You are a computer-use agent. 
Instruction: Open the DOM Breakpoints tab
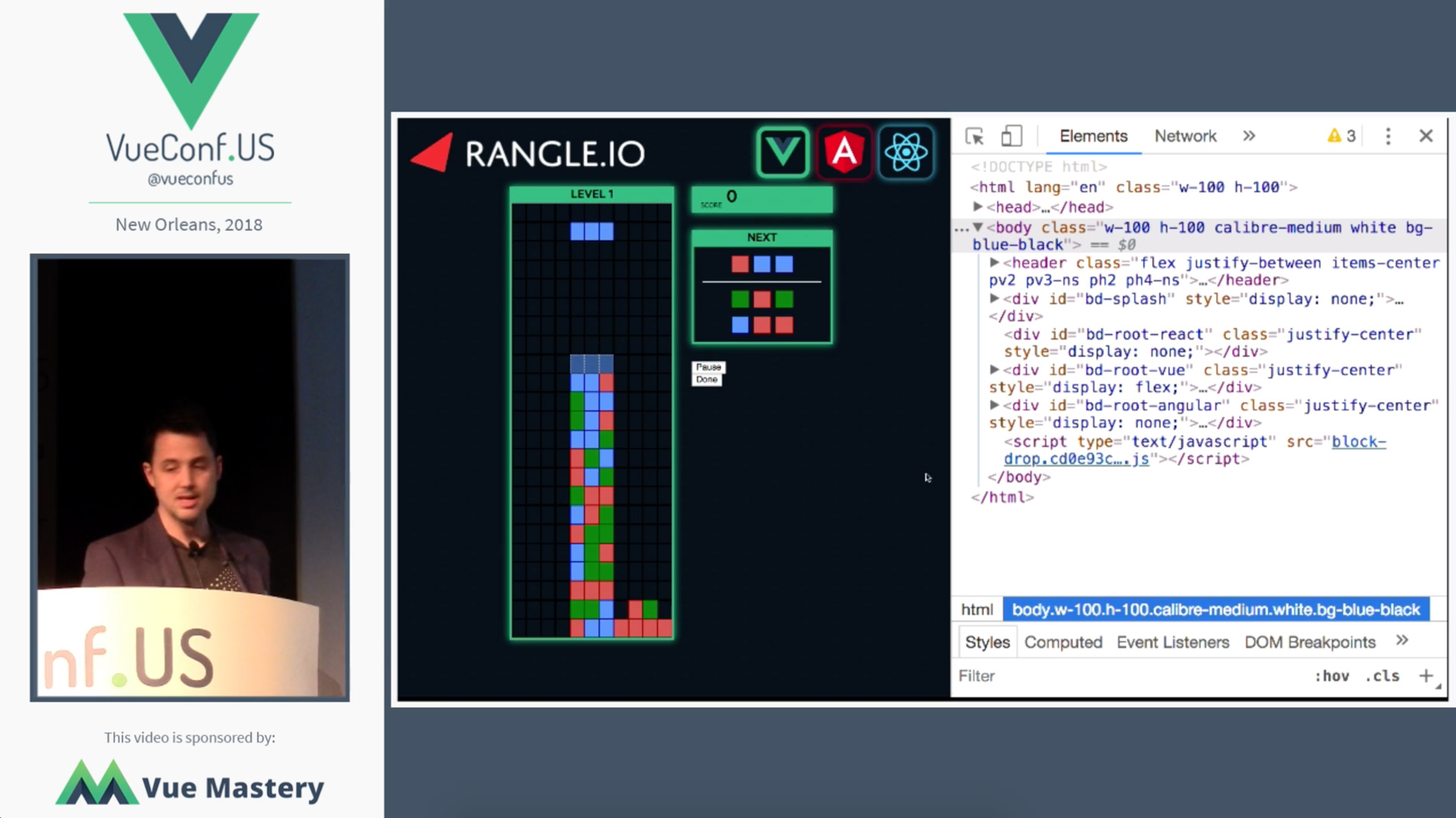pos(1310,642)
